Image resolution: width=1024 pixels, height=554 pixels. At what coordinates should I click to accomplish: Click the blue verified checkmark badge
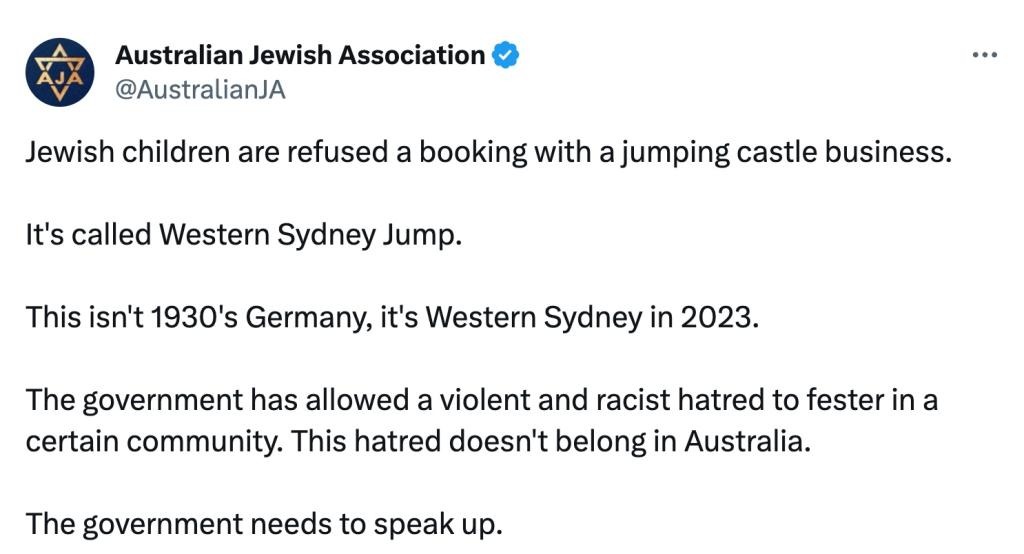[507, 55]
